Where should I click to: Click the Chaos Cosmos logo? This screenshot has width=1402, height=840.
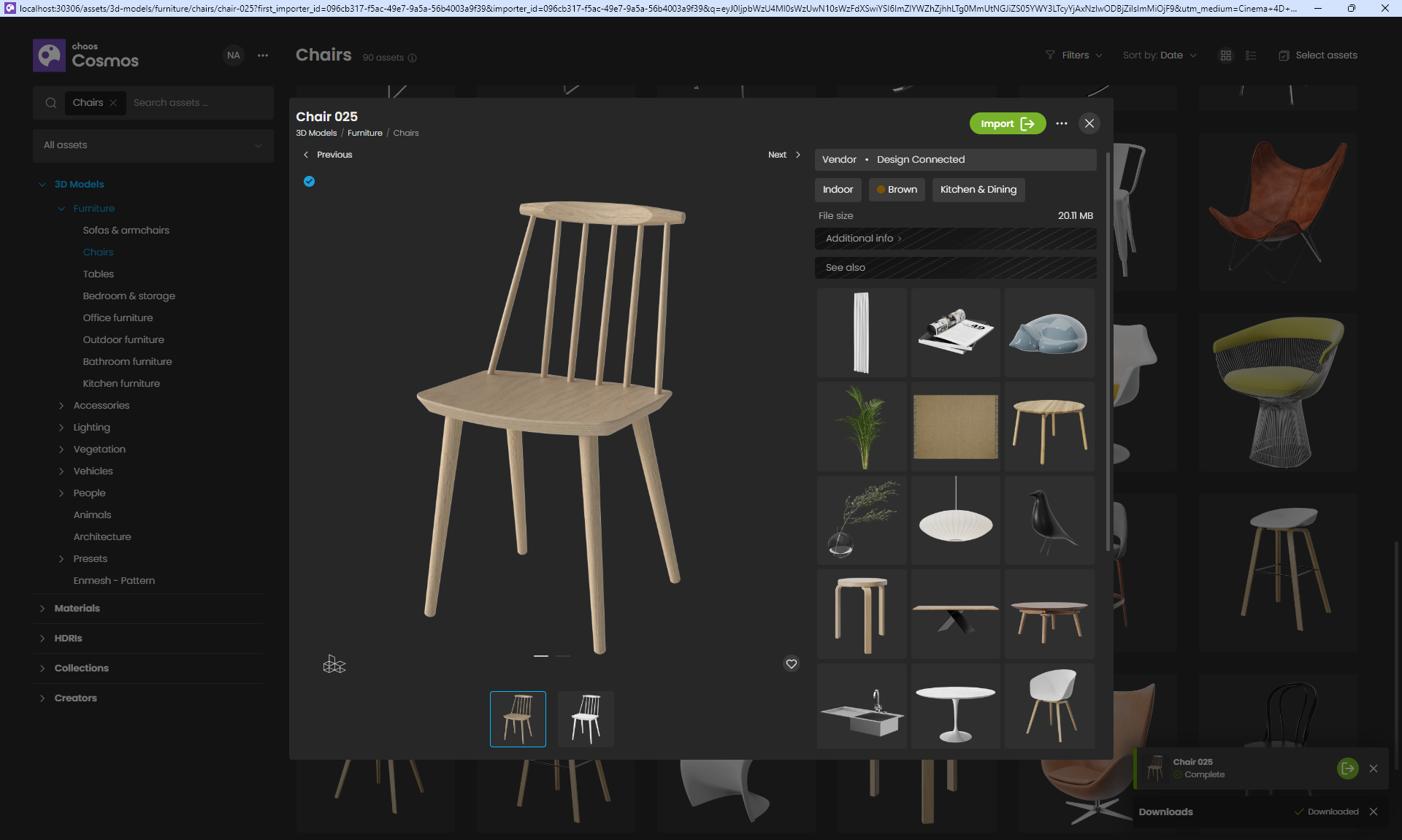[x=50, y=55]
